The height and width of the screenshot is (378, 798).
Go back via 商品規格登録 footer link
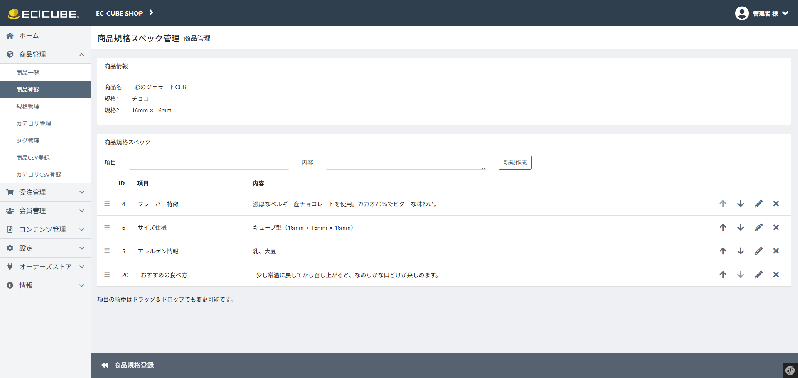128,365
